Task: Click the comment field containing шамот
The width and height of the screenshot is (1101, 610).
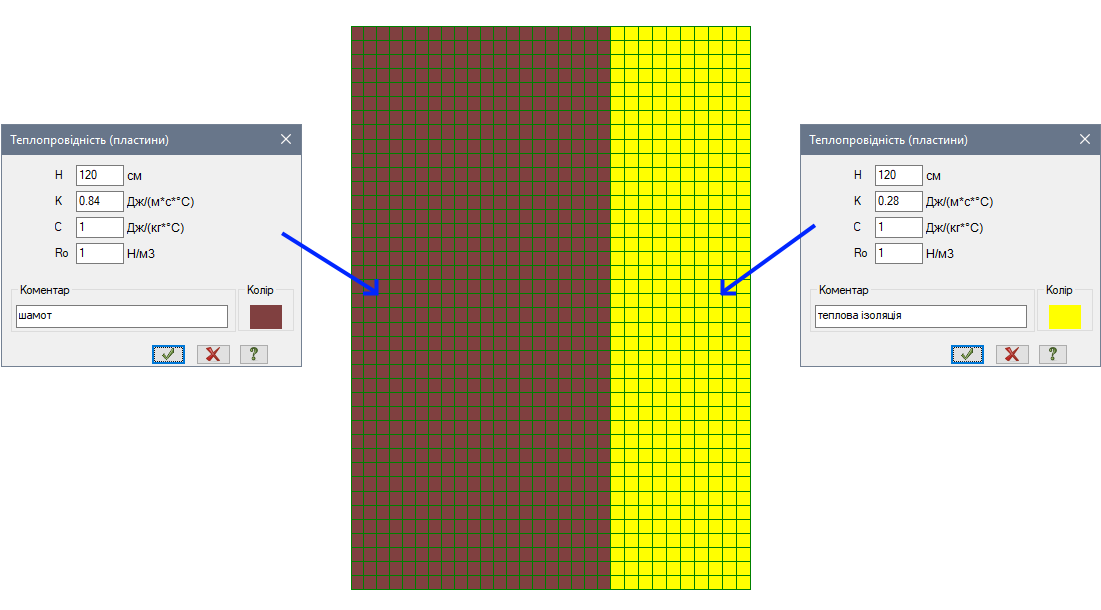Action: (x=122, y=317)
